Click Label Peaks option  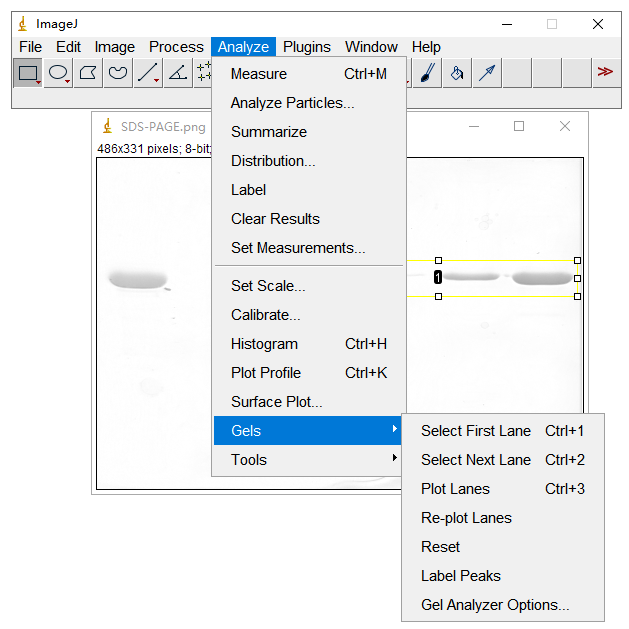(x=461, y=576)
